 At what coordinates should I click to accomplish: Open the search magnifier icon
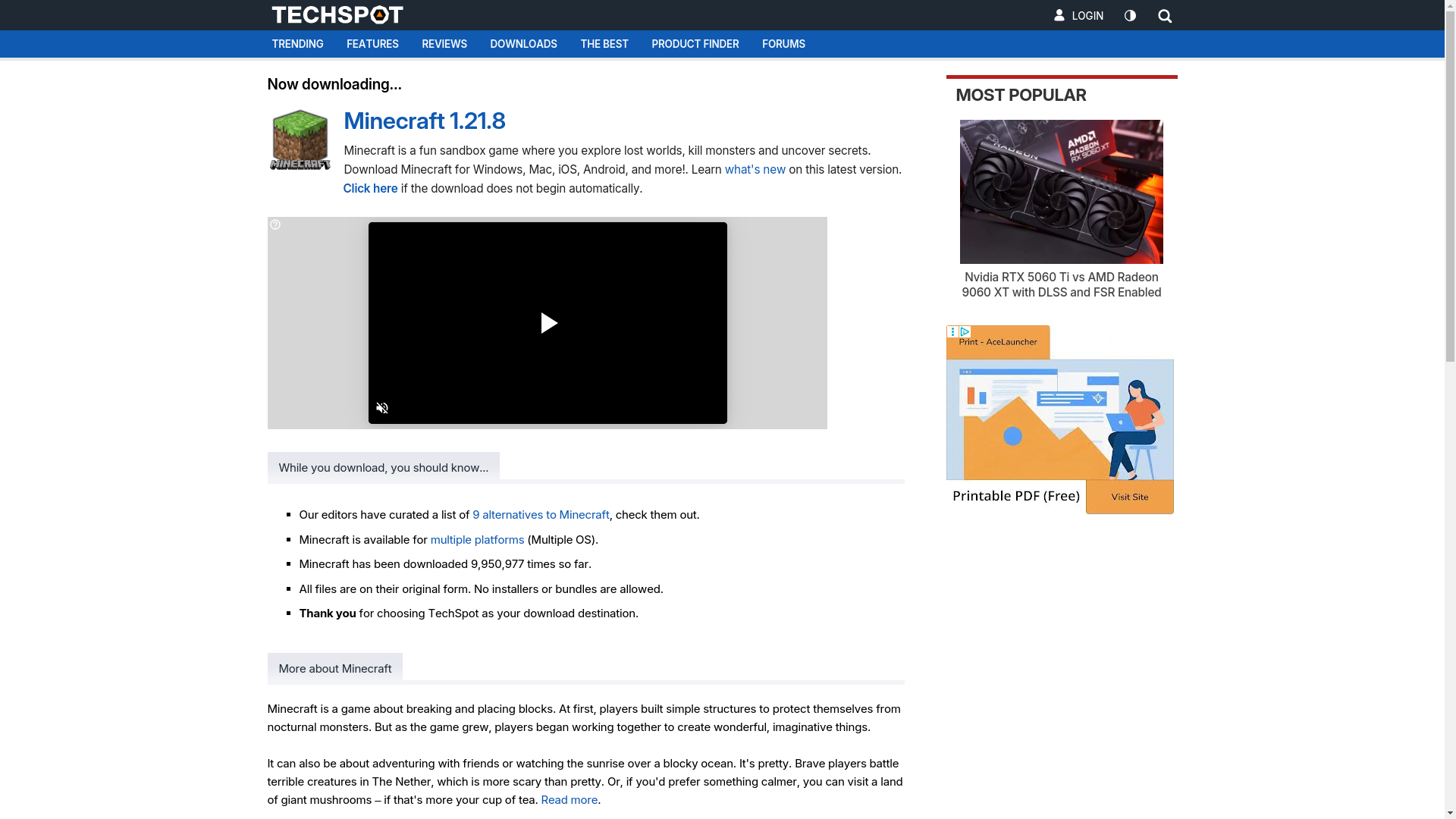[1165, 16]
